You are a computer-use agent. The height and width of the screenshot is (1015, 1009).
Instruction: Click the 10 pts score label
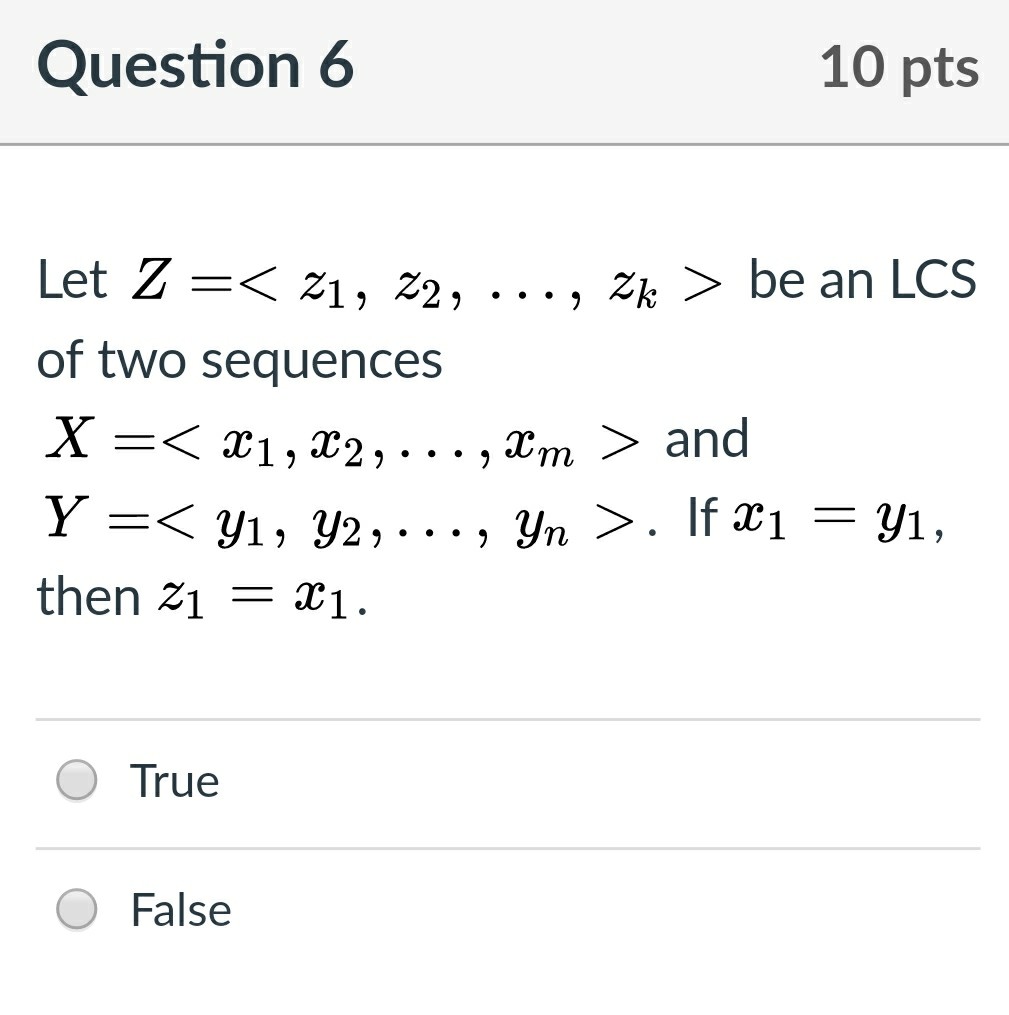point(900,67)
